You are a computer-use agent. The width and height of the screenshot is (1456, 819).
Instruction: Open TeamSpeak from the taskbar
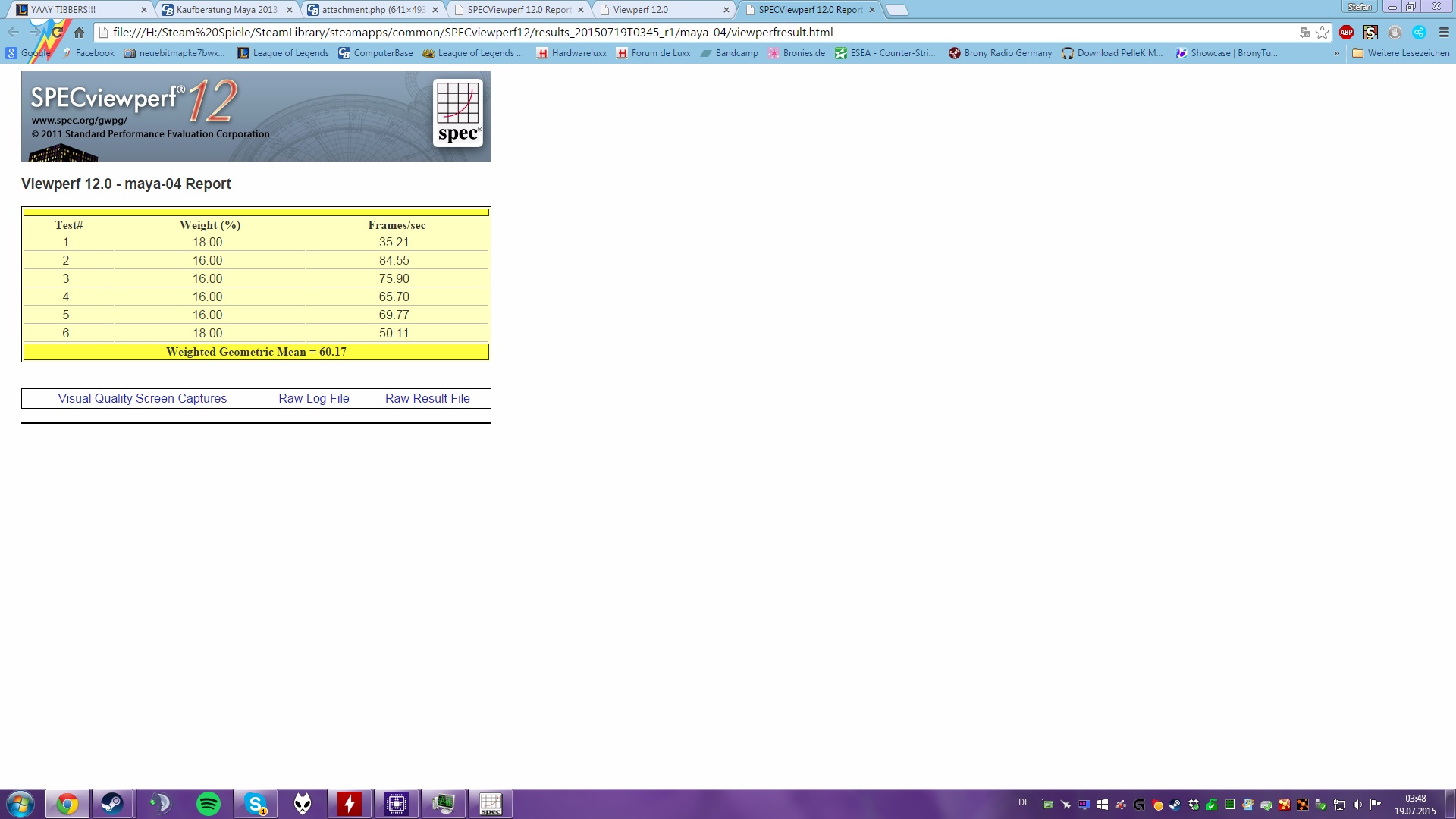tap(160, 804)
